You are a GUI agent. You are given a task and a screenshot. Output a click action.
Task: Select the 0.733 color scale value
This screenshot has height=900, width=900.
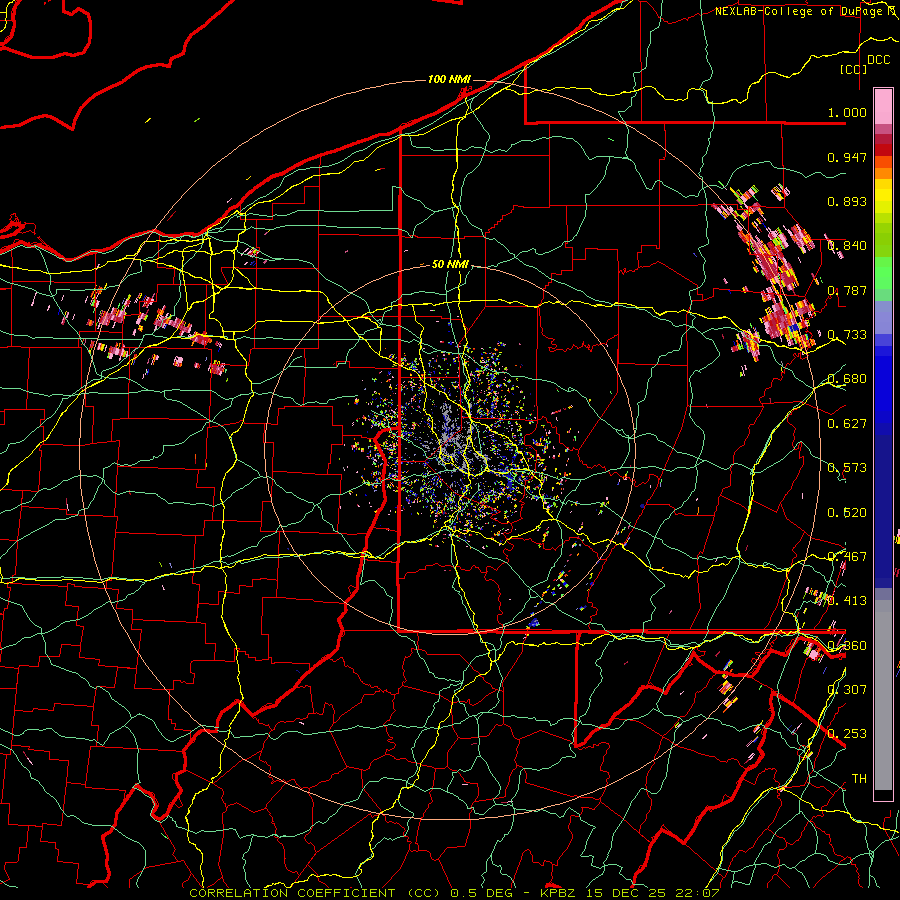tap(847, 335)
